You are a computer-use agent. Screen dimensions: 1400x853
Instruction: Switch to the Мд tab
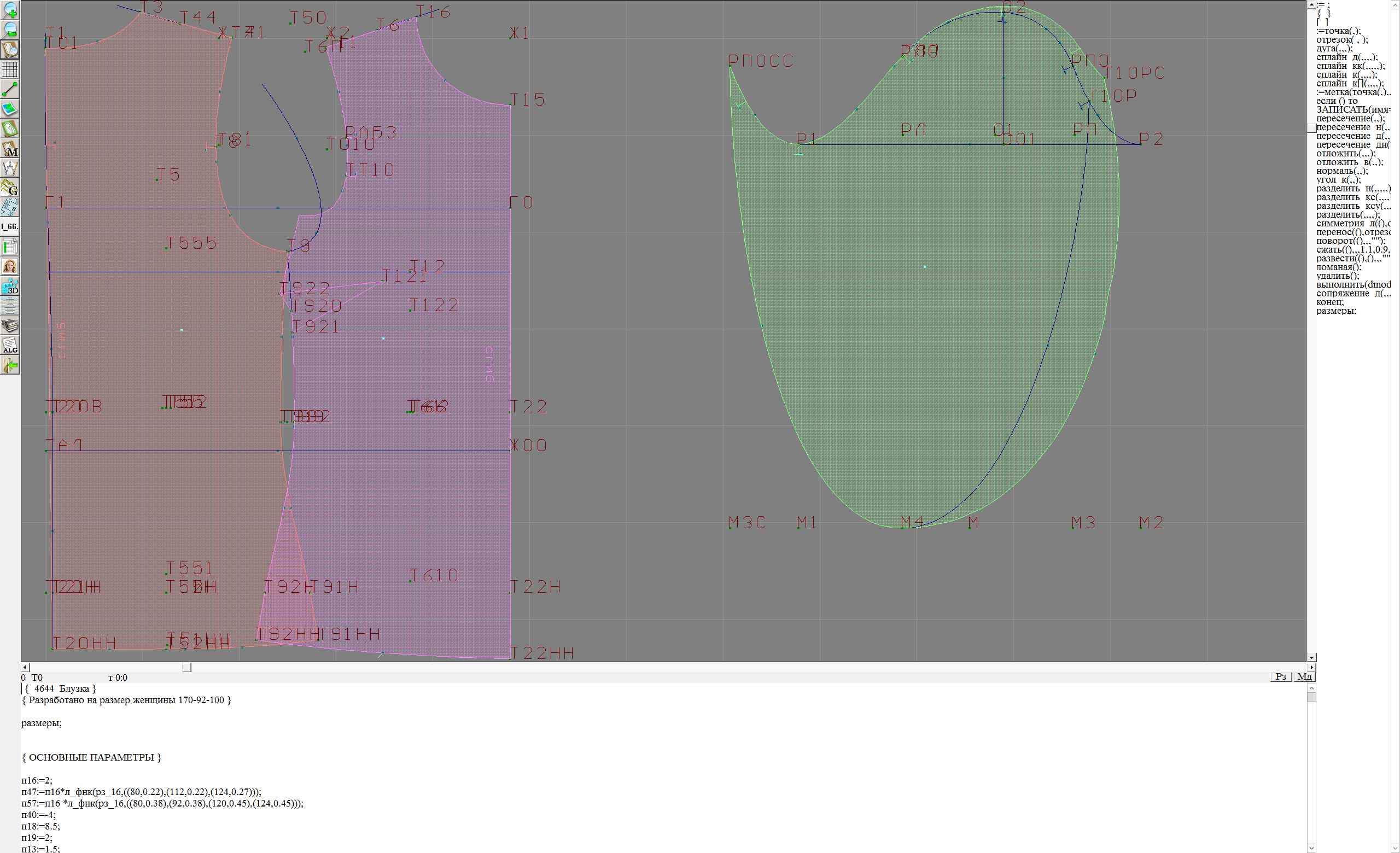click(x=1304, y=676)
